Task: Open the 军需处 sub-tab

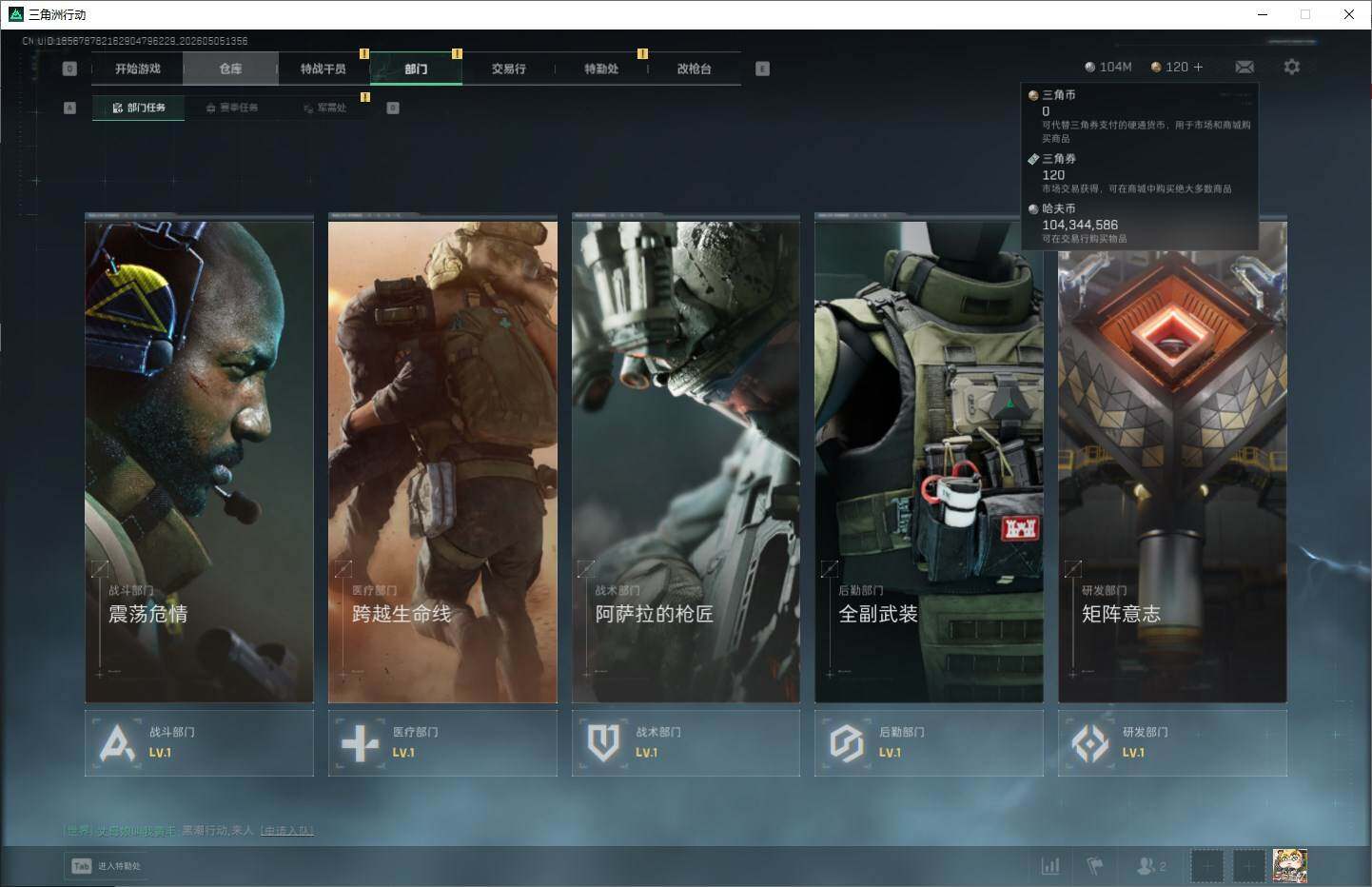Action: 324,108
